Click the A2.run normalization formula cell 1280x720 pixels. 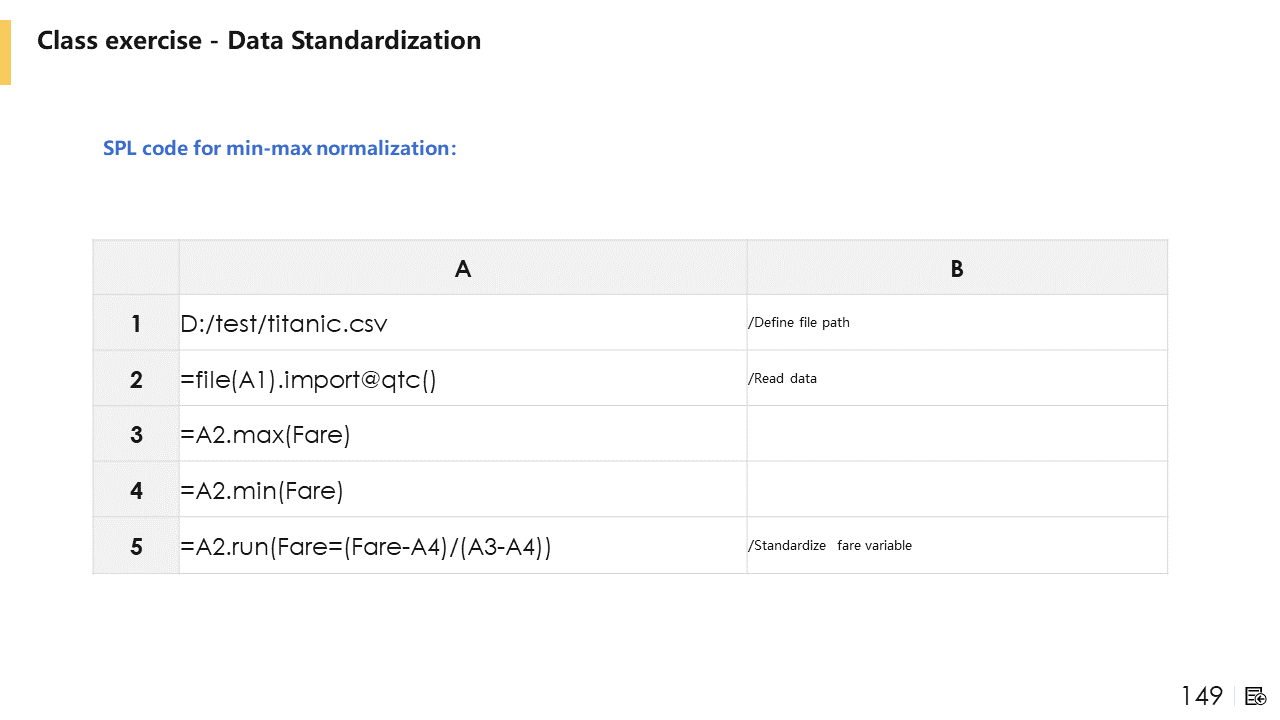pos(366,547)
